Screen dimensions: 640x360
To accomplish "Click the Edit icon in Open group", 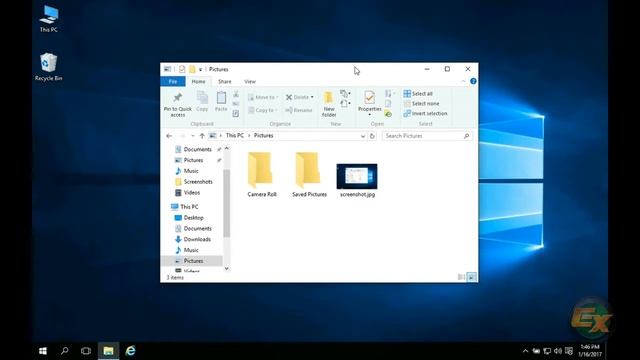I will coord(388,104).
